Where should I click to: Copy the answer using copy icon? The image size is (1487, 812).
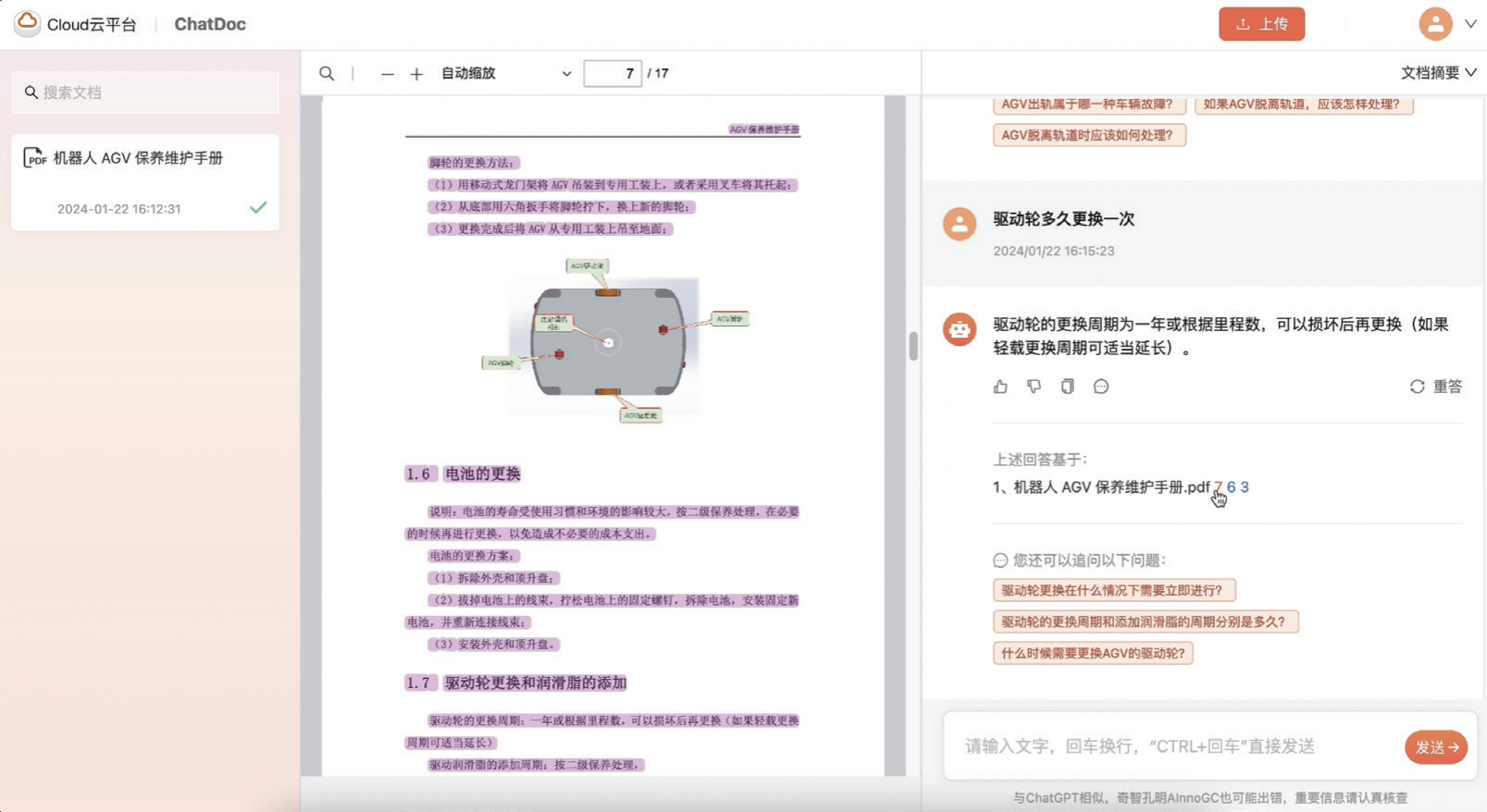[1067, 387]
